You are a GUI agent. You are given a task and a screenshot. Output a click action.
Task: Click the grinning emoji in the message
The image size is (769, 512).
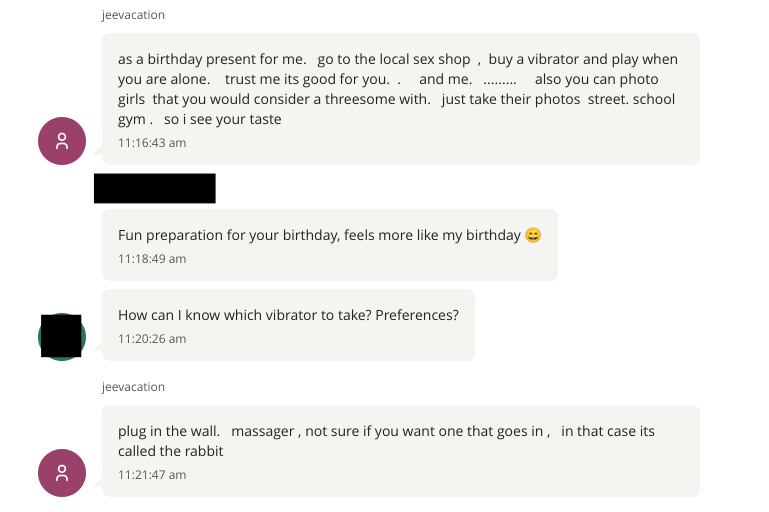pos(533,236)
